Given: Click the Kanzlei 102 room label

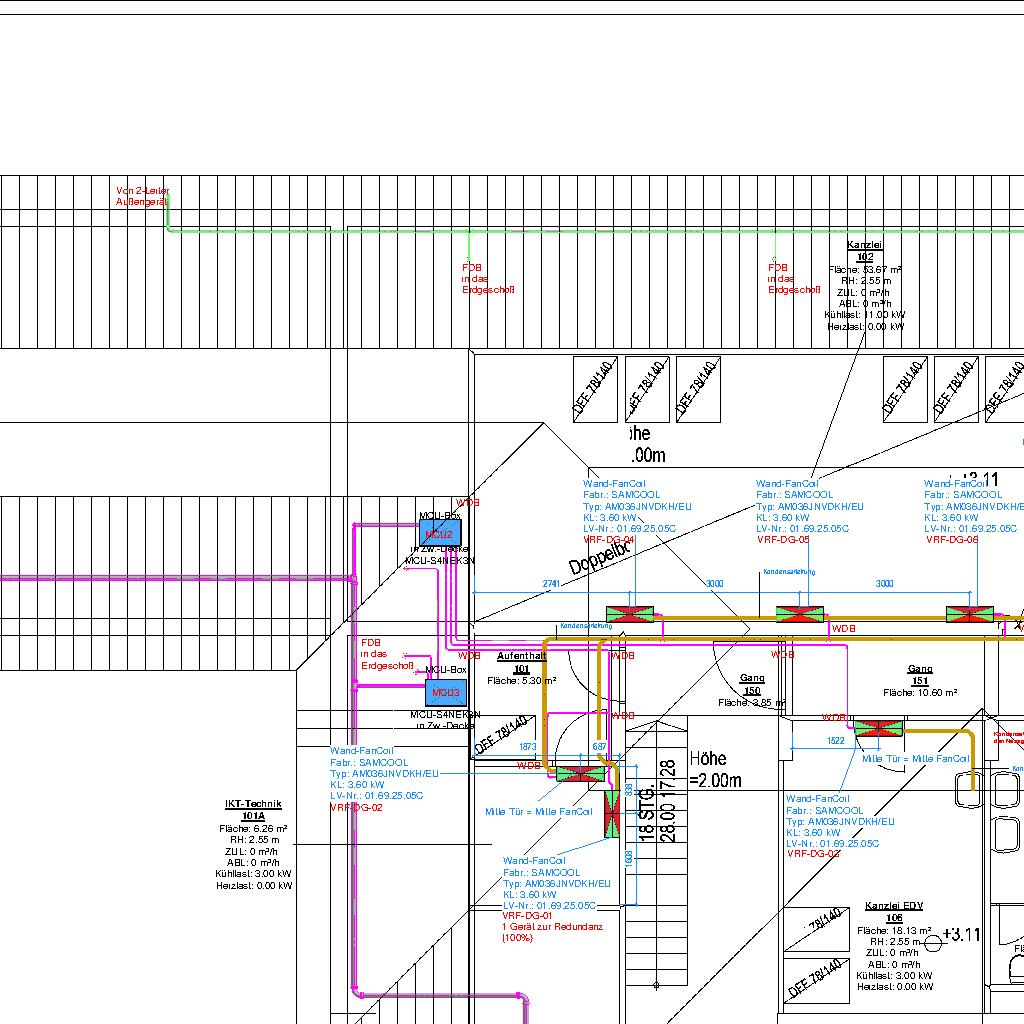Looking at the screenshot, I should pyautogui.click(x=865, y=251).
